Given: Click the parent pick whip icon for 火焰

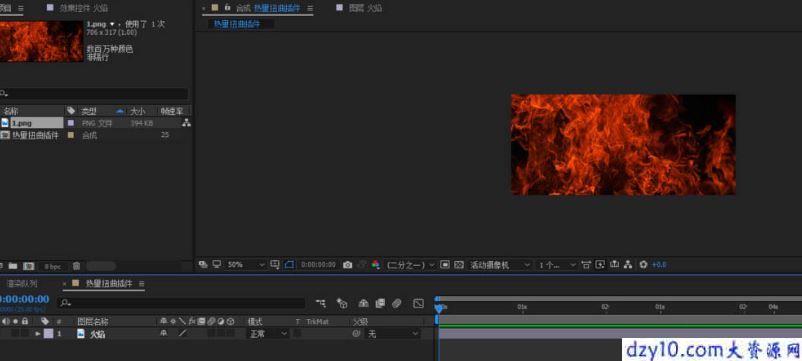Looking at the screenshot, I should (357, 333).
